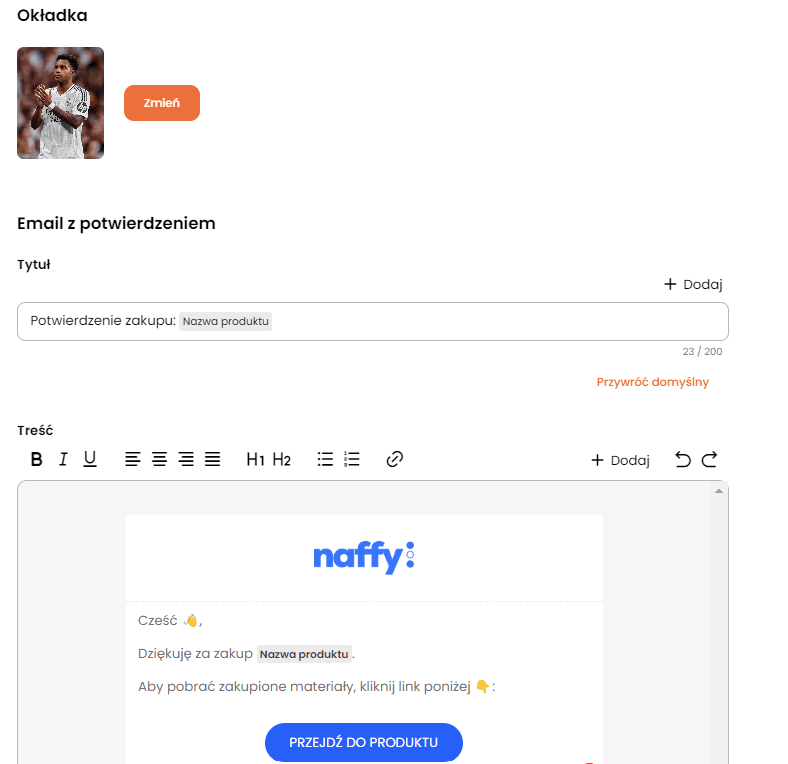Redo the last undone edit
Screen dimensions: 788x764
click(710, 459)
